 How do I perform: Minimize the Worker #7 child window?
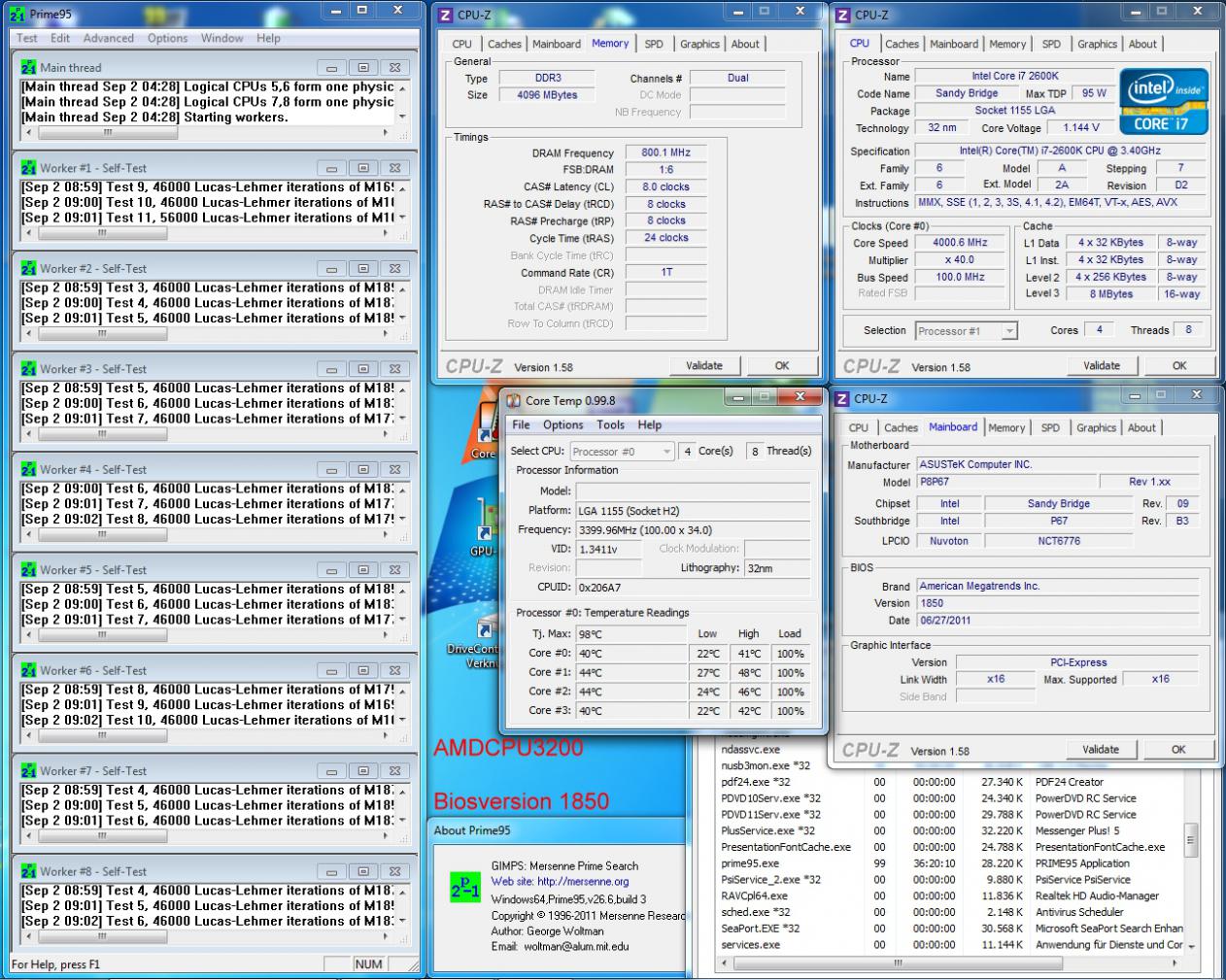(x=331, y=771)
